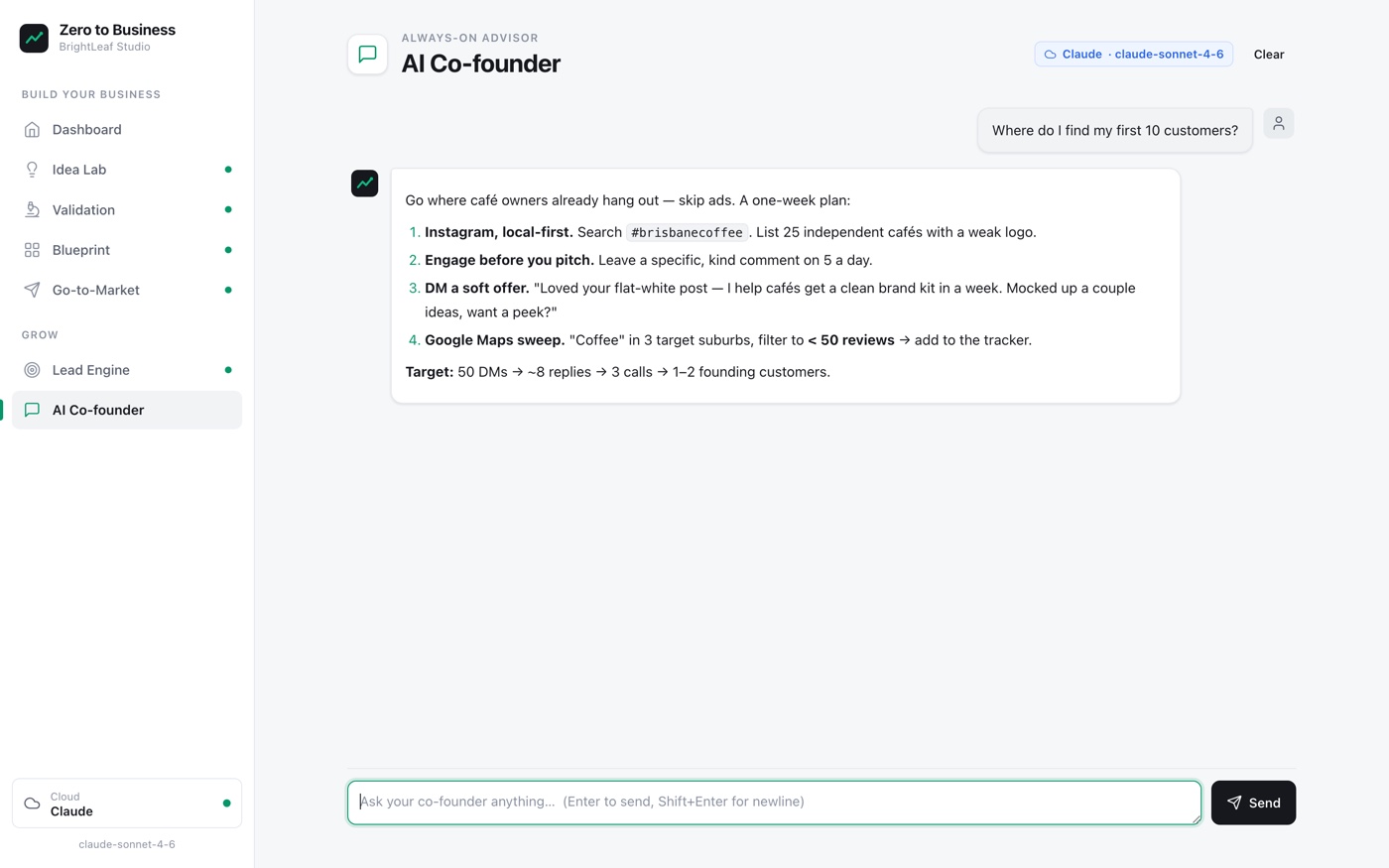1389x868 pixels.
Task: Click the green status dot in Cloud Claude card
Action: coord(227,804)
